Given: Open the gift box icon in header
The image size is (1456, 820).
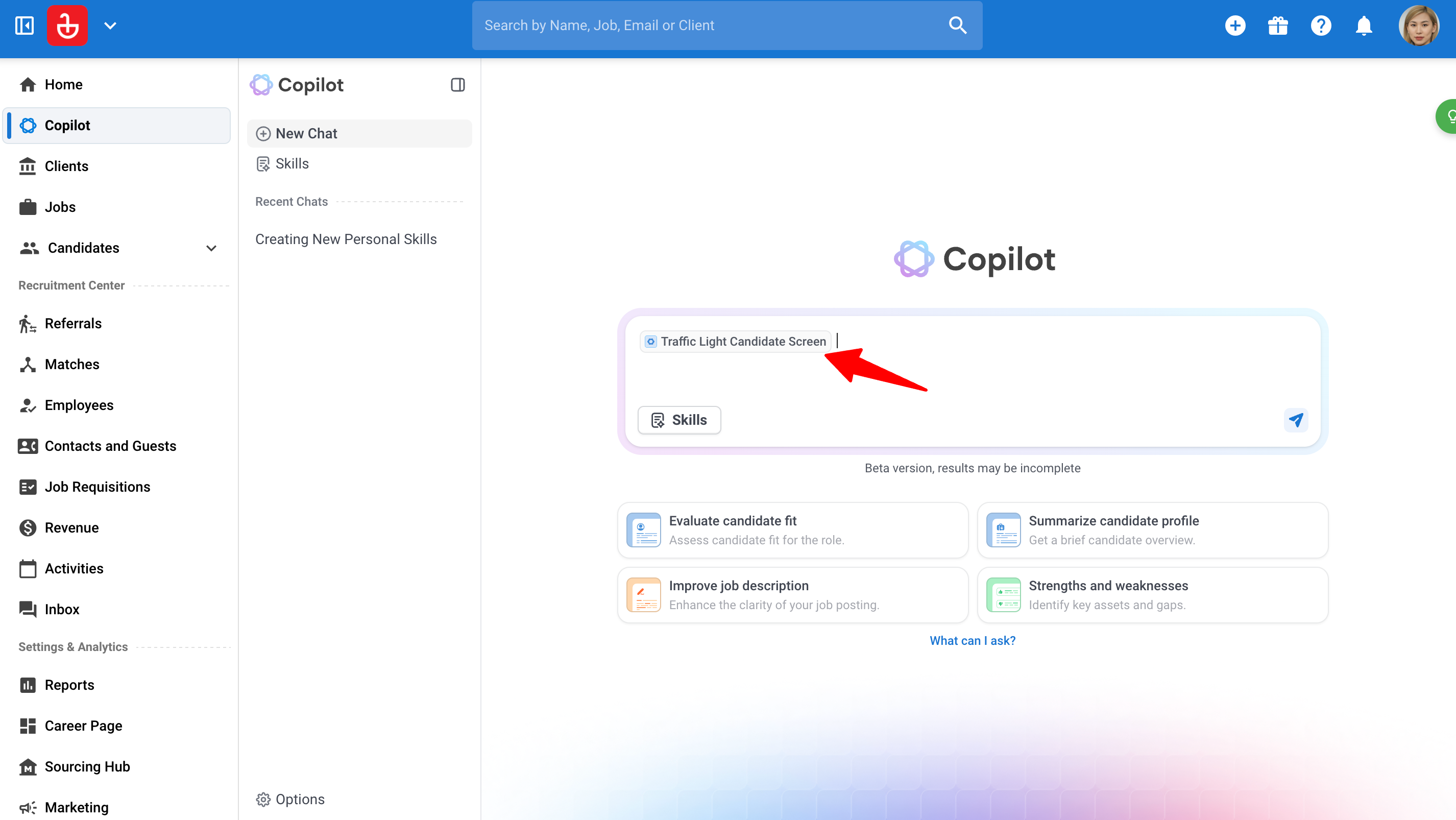Looking at the screenshot, I should pyautogui.click(x=1278, y=26).
